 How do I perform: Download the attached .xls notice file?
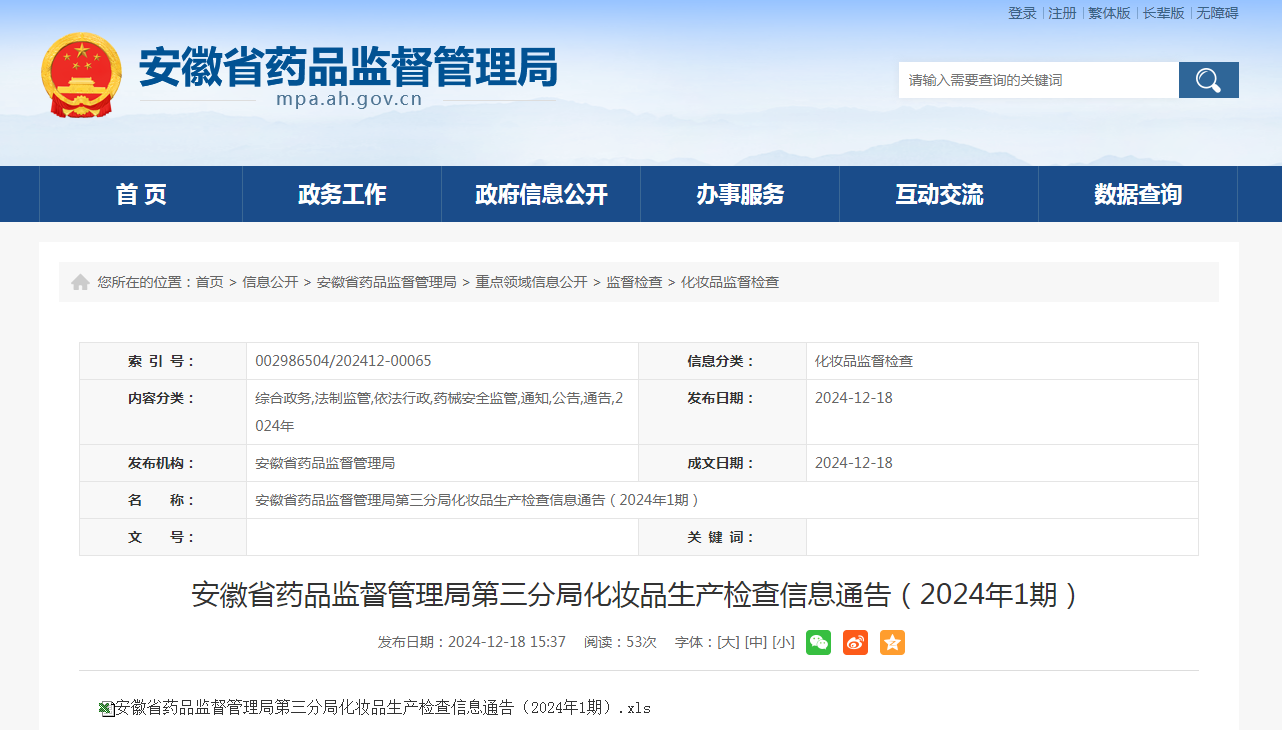382,708
